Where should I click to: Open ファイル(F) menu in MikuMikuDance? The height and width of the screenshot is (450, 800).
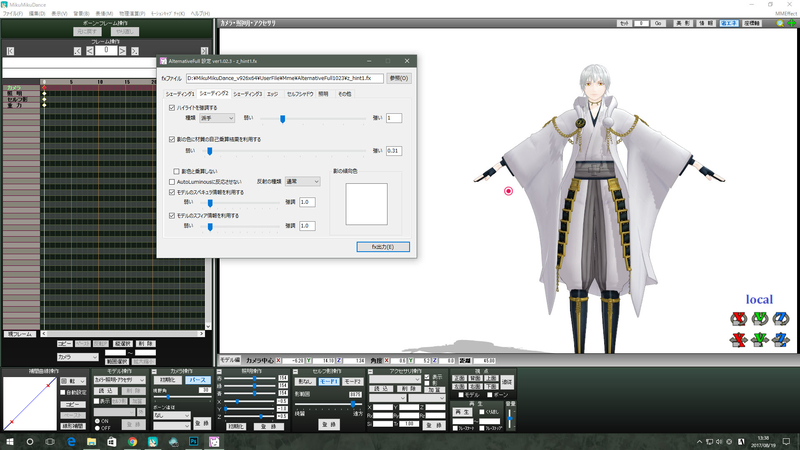[x=13, y=14]
